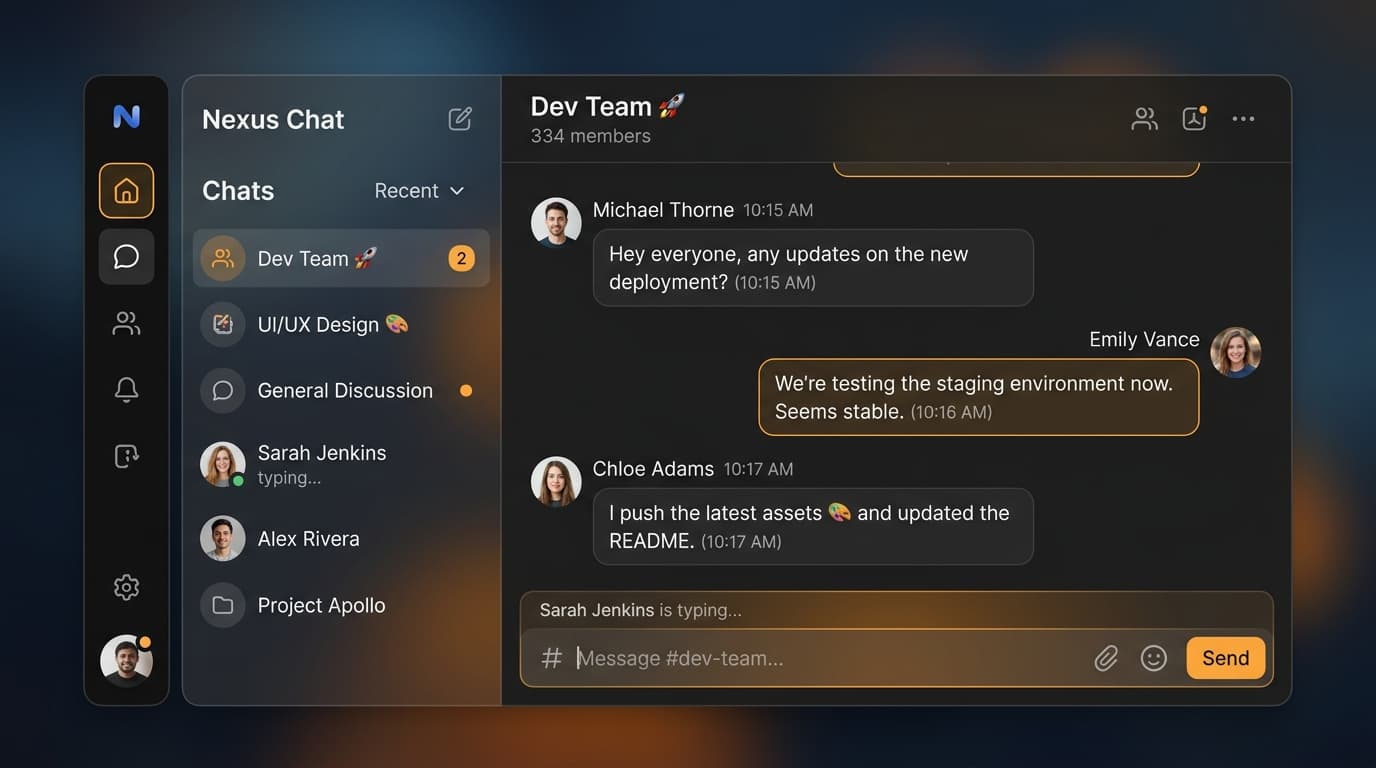Click the Michael Thorne sender name
Image resolution: width=1376 pixels, height=768 pixels.
tap(663, 210)
